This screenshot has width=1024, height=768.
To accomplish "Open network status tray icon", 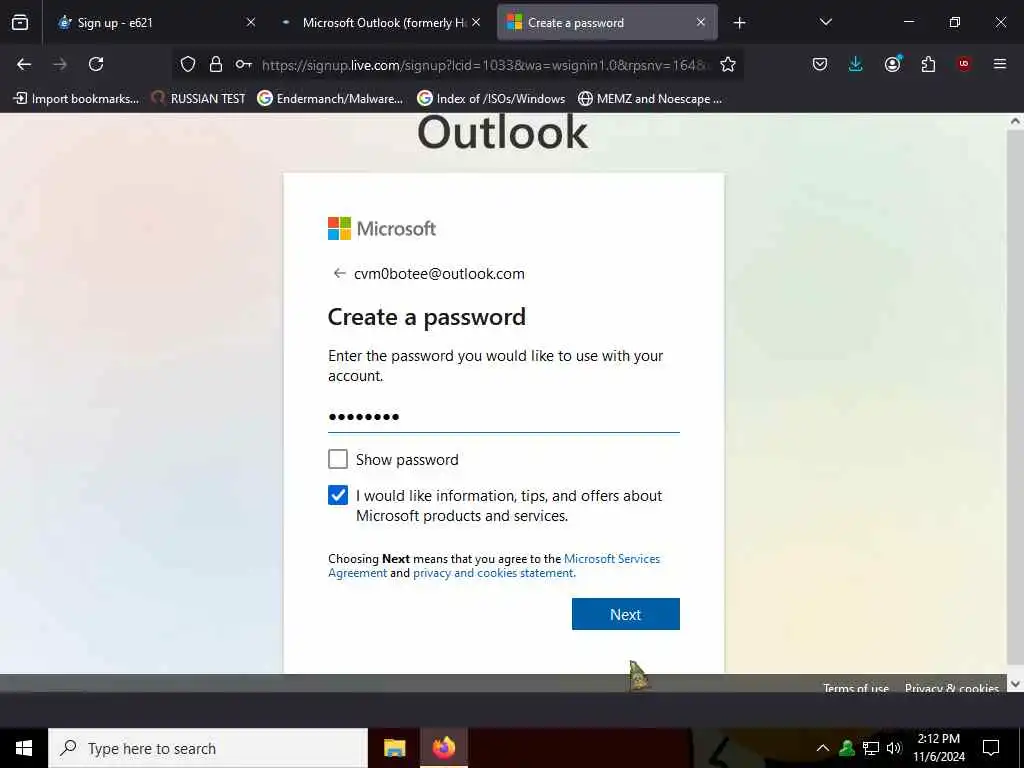I will pos(871,748).
